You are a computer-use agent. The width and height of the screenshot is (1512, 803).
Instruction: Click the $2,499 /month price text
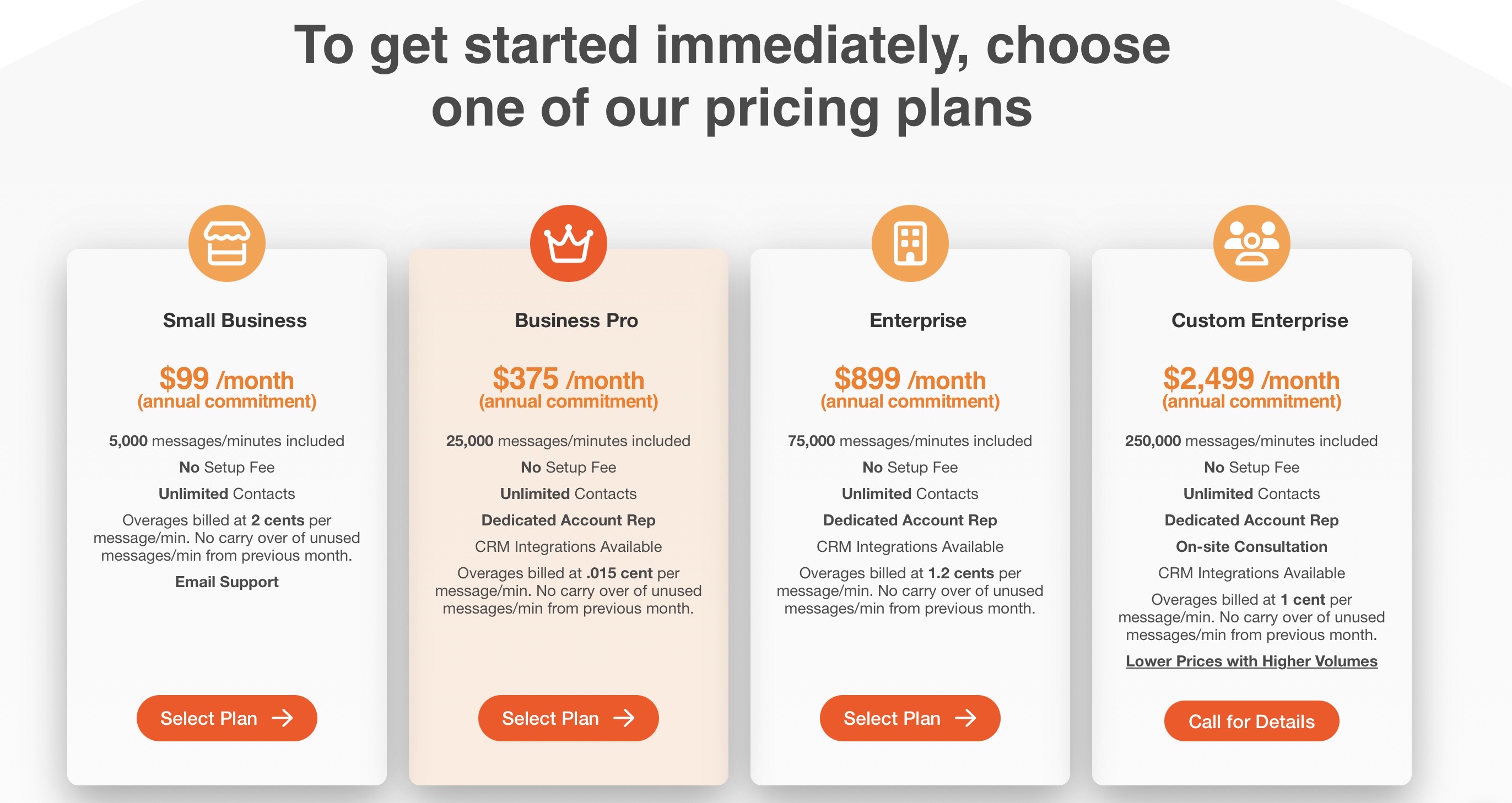(1252, 380)
